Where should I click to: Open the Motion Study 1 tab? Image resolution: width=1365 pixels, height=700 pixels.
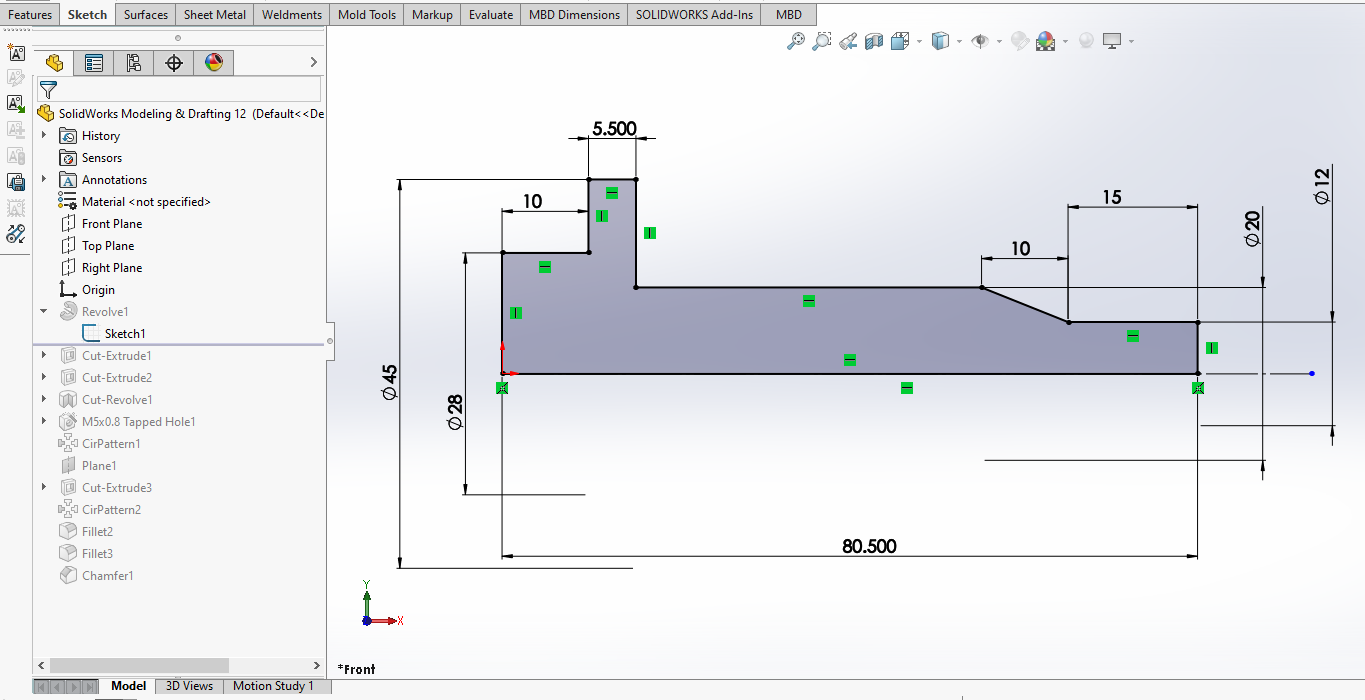point(273,686)
